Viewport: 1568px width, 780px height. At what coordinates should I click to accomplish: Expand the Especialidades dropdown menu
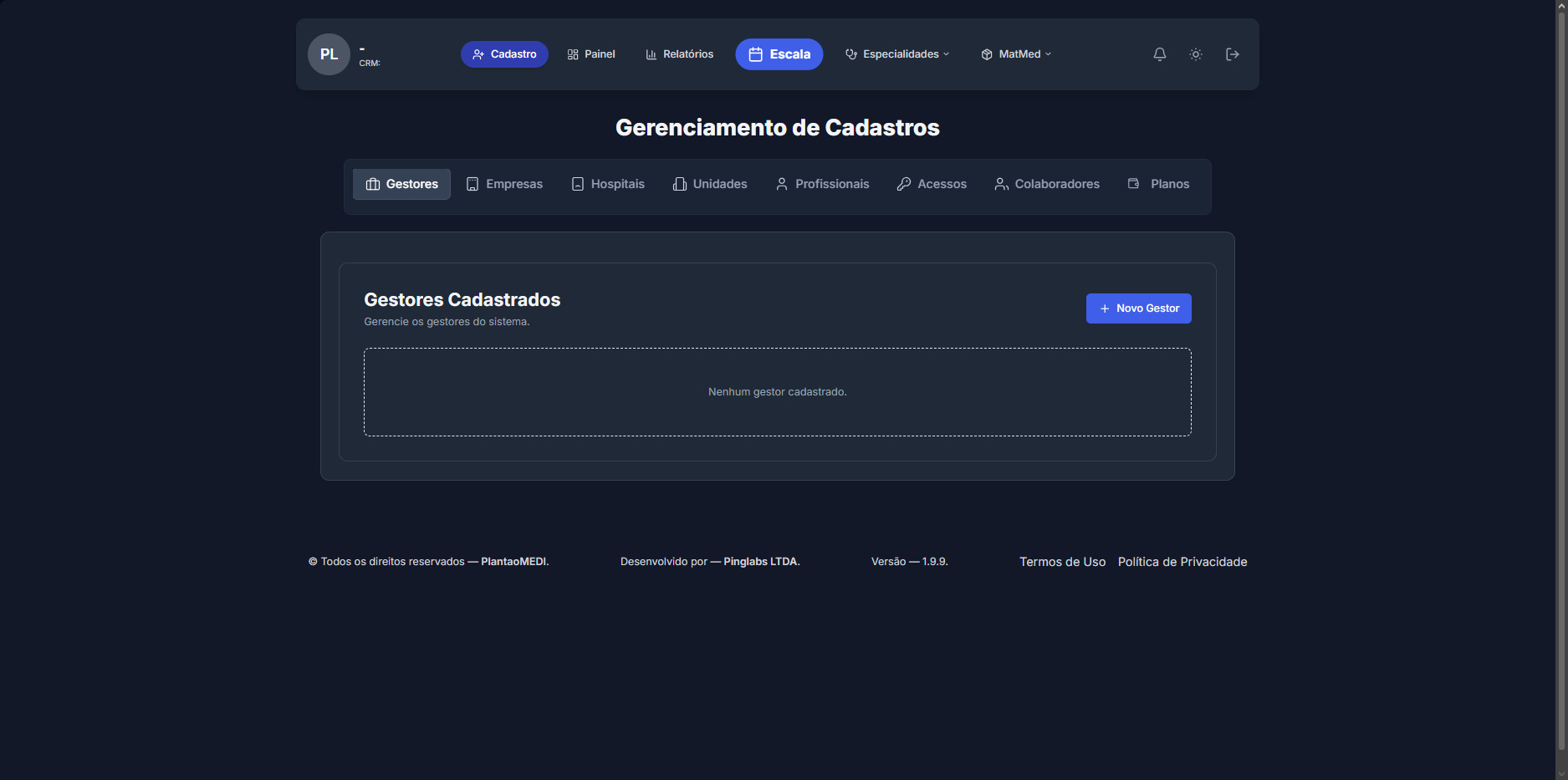897,54
